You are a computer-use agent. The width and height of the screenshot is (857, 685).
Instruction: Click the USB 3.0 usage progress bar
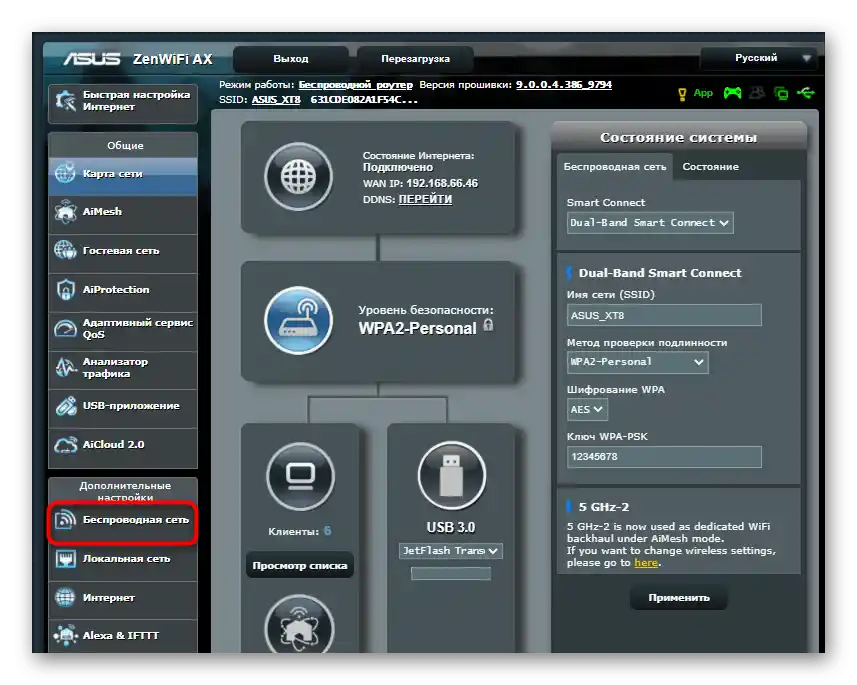451,573
